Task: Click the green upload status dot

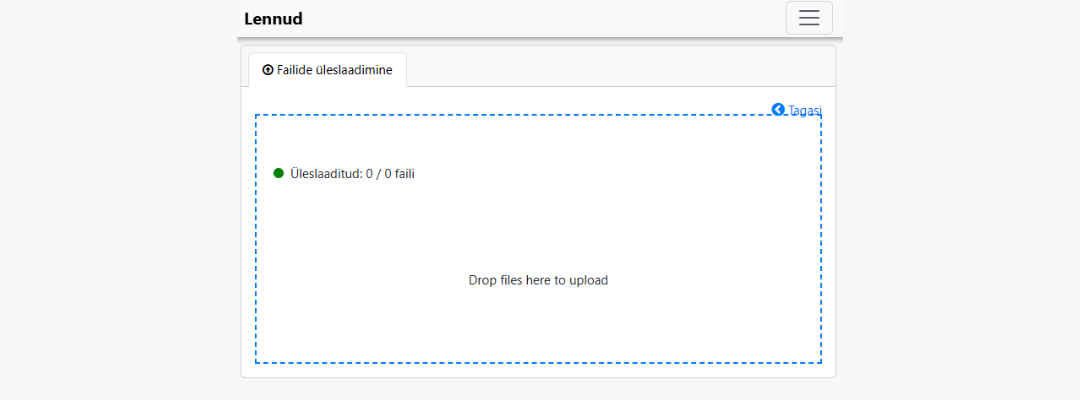Action: coord(279,173)
